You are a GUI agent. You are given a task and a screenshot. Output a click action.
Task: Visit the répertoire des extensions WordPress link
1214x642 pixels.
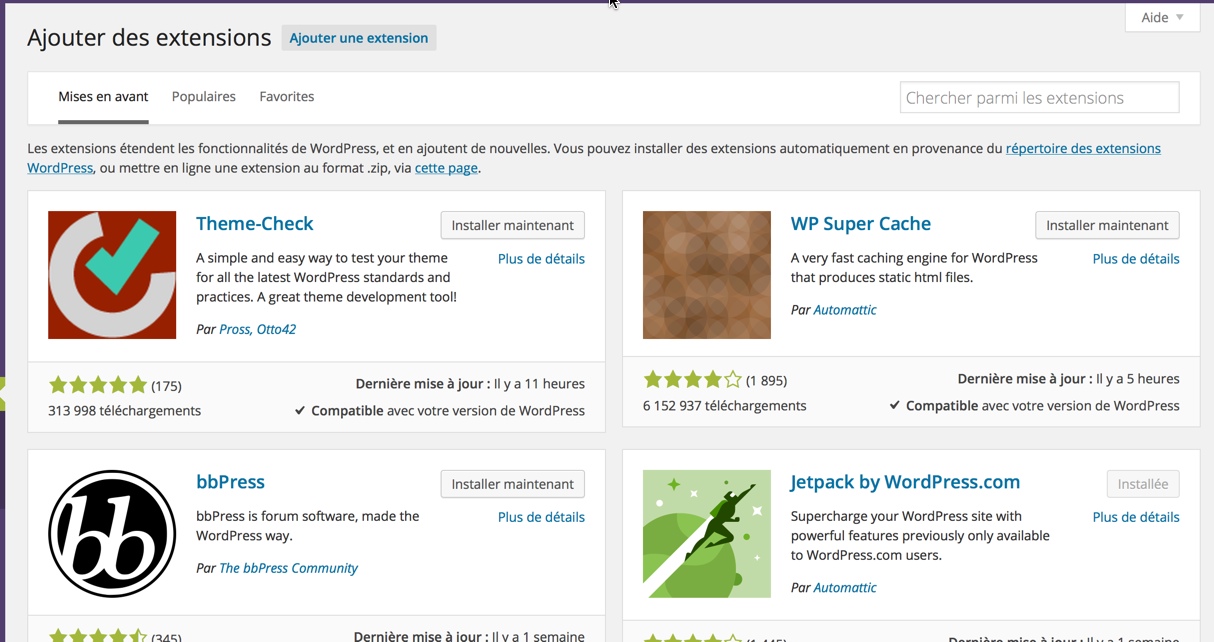(1083, 148)
